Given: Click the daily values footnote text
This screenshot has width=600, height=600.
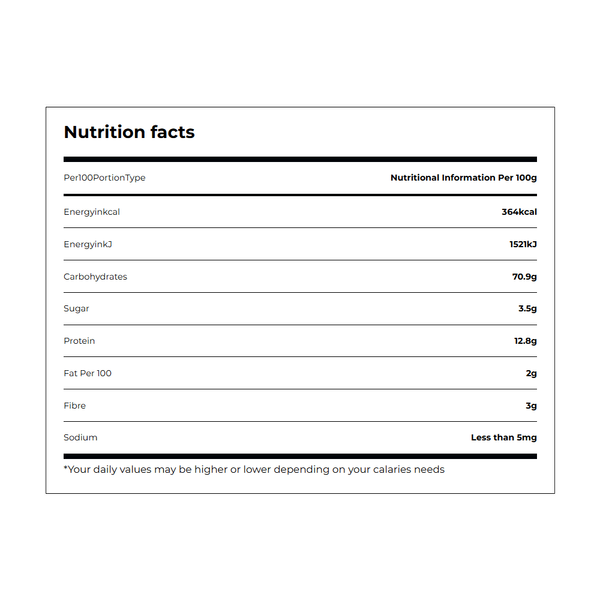Looking at the screenshot, I should 254,470.
